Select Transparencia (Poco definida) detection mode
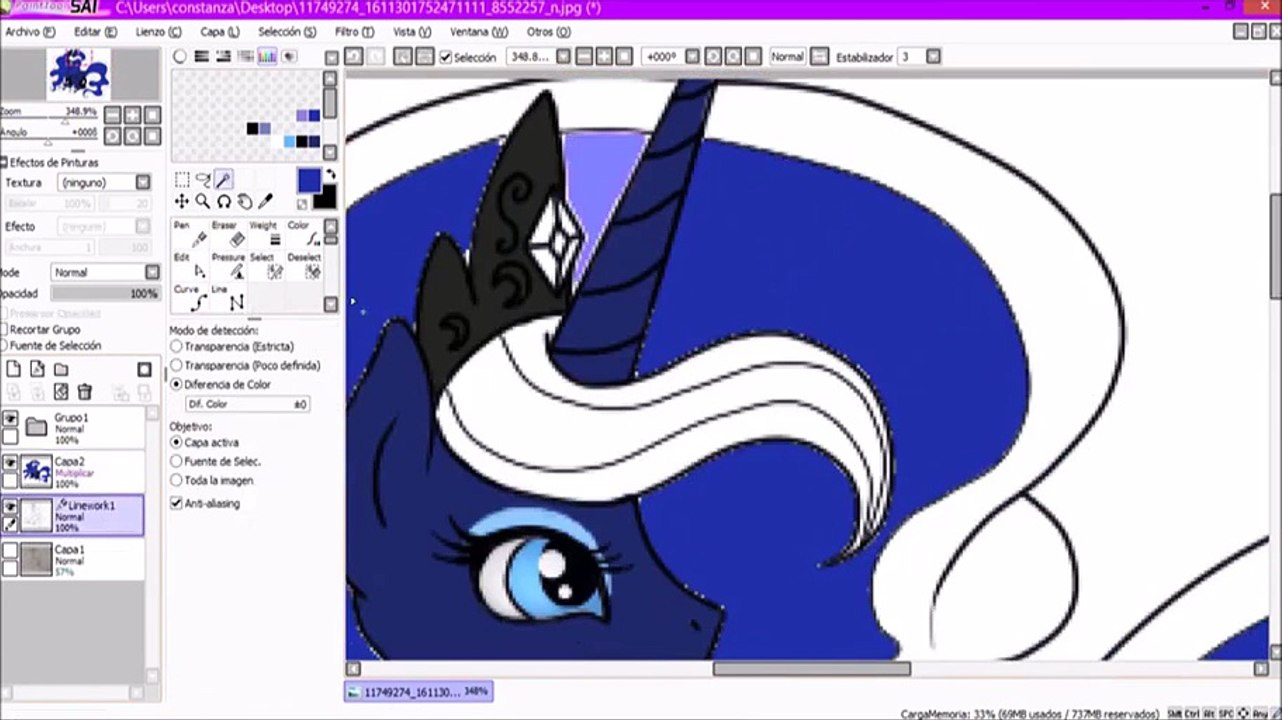This screenshot has width=1282, height=720. (x=177, y=365)
